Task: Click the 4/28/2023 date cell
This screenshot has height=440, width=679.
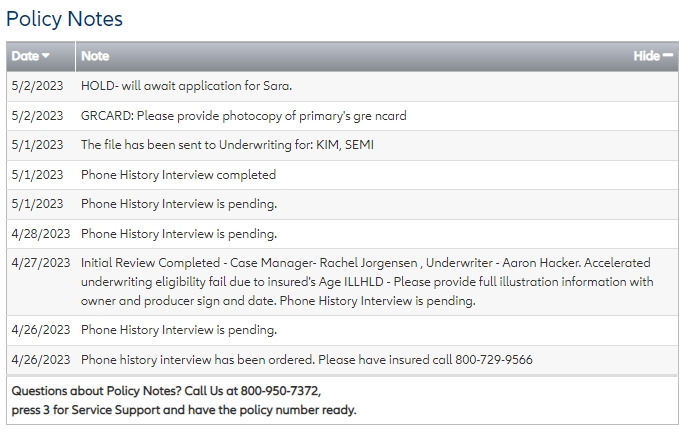Action: coord(41,234)
